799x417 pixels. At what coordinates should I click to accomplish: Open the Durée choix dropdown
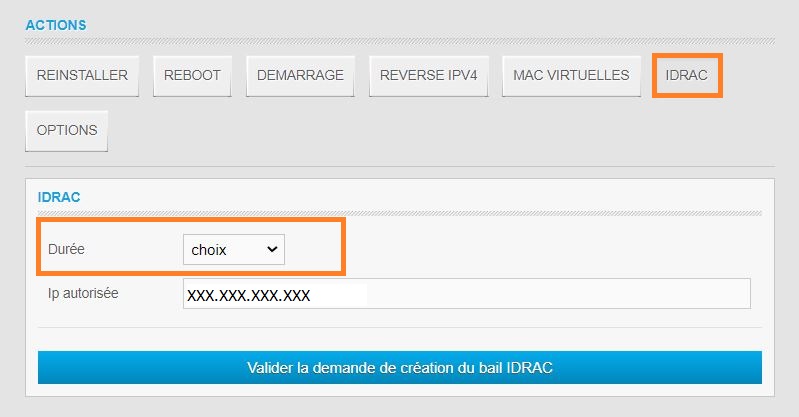(x=234, y=249)
